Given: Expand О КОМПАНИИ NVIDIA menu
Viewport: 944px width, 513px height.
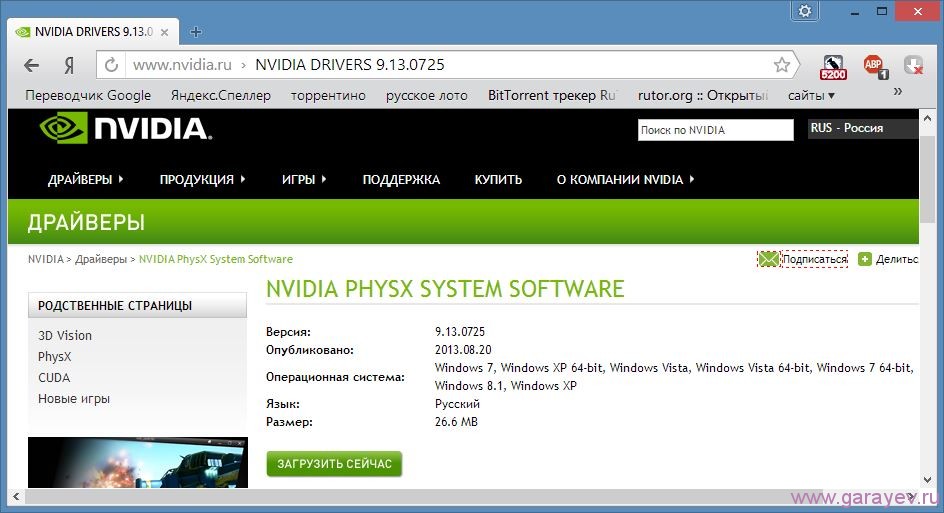Looking at the screenshot, I should [x=625, y=179].
